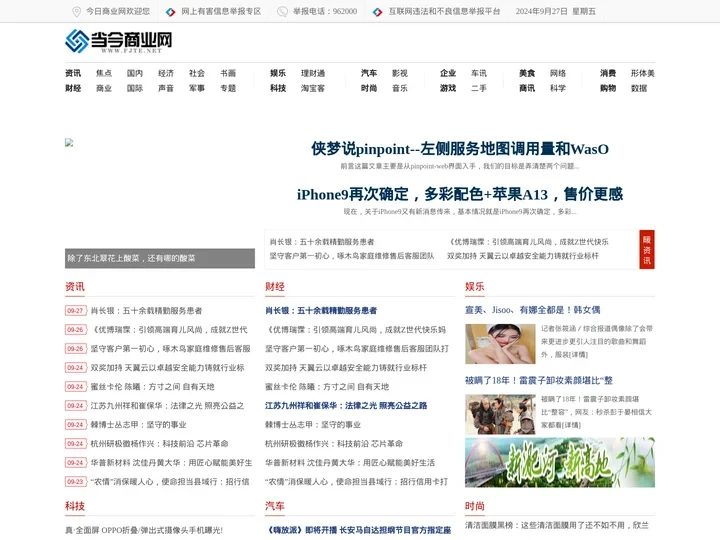Screen dimensions: 720x540
Task: Open 商业 navigation link
Action: 104,88
